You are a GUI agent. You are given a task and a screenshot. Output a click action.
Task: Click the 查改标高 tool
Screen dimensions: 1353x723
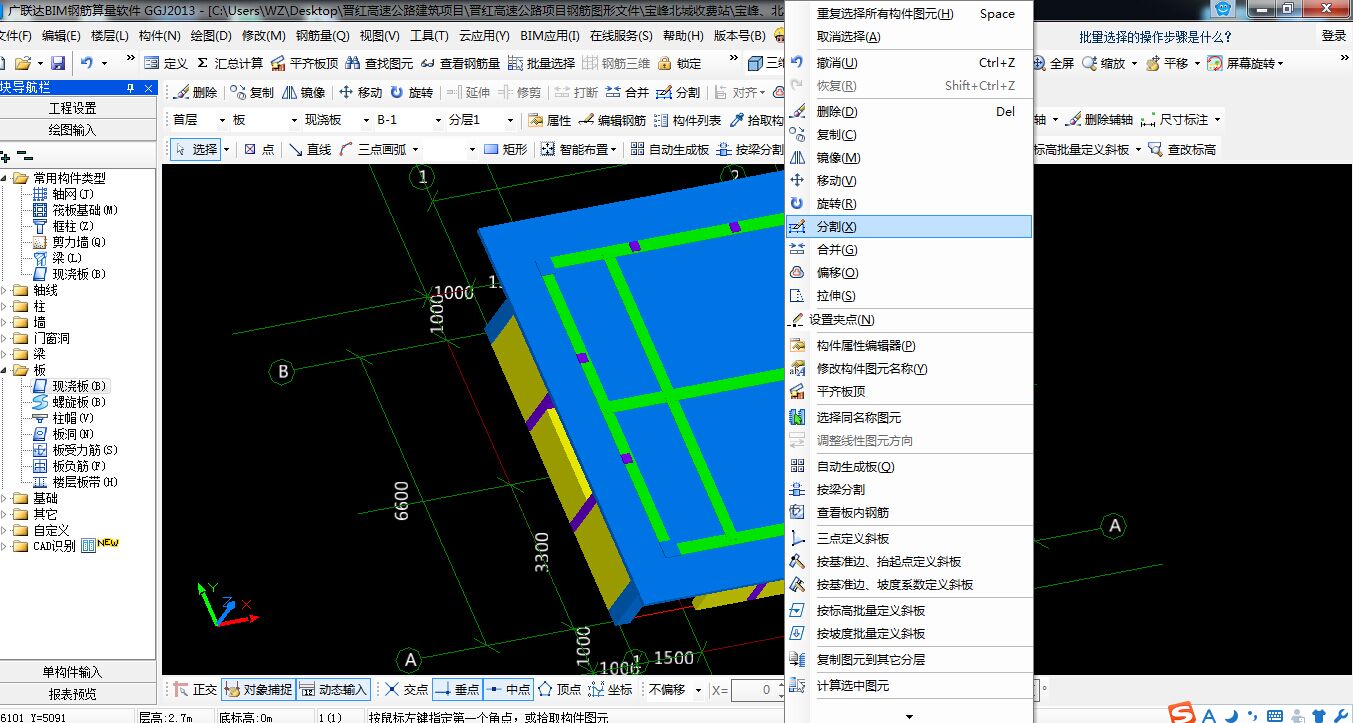pos(1183,149)
